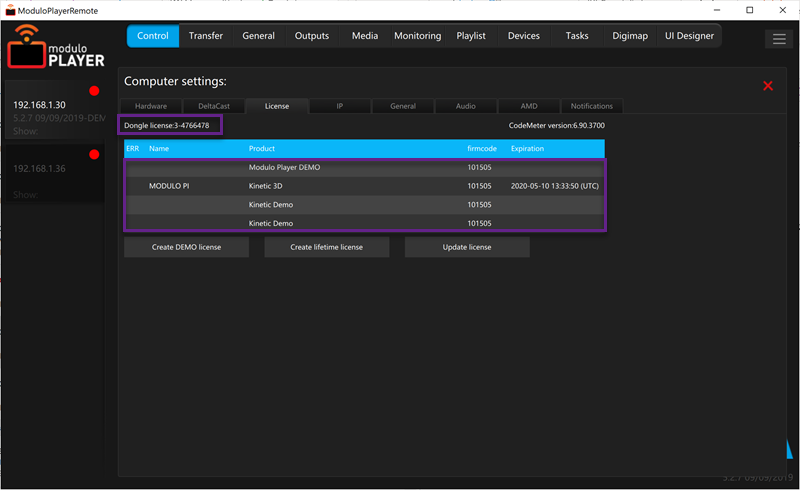Click red status dot for 192.168.1.36

coord(94,155)
